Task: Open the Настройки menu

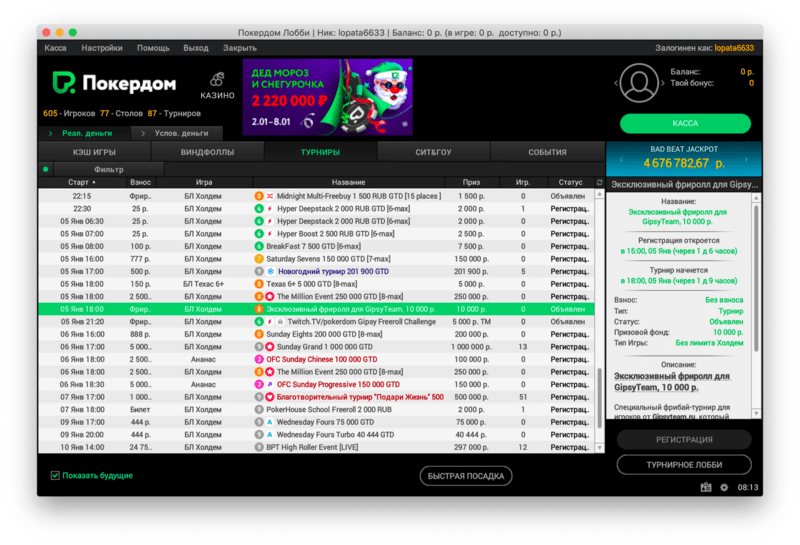Action: coord(102,48)
